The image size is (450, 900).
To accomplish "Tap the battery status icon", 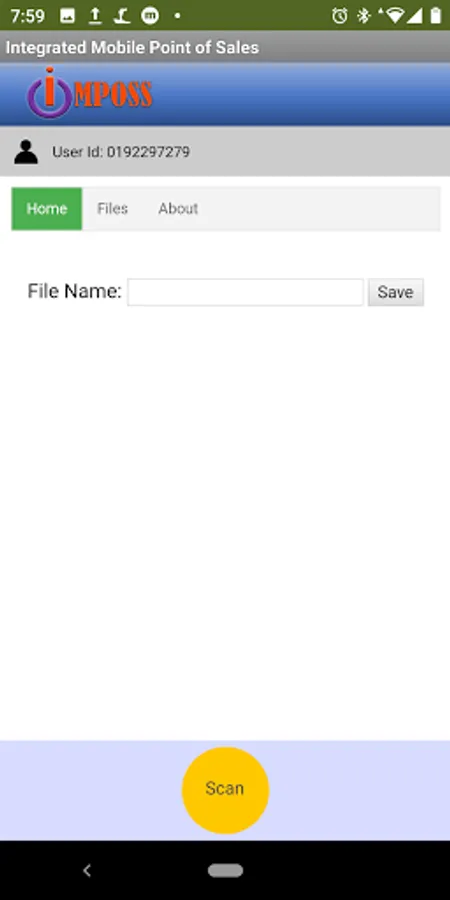I will [x=436, y=15].
